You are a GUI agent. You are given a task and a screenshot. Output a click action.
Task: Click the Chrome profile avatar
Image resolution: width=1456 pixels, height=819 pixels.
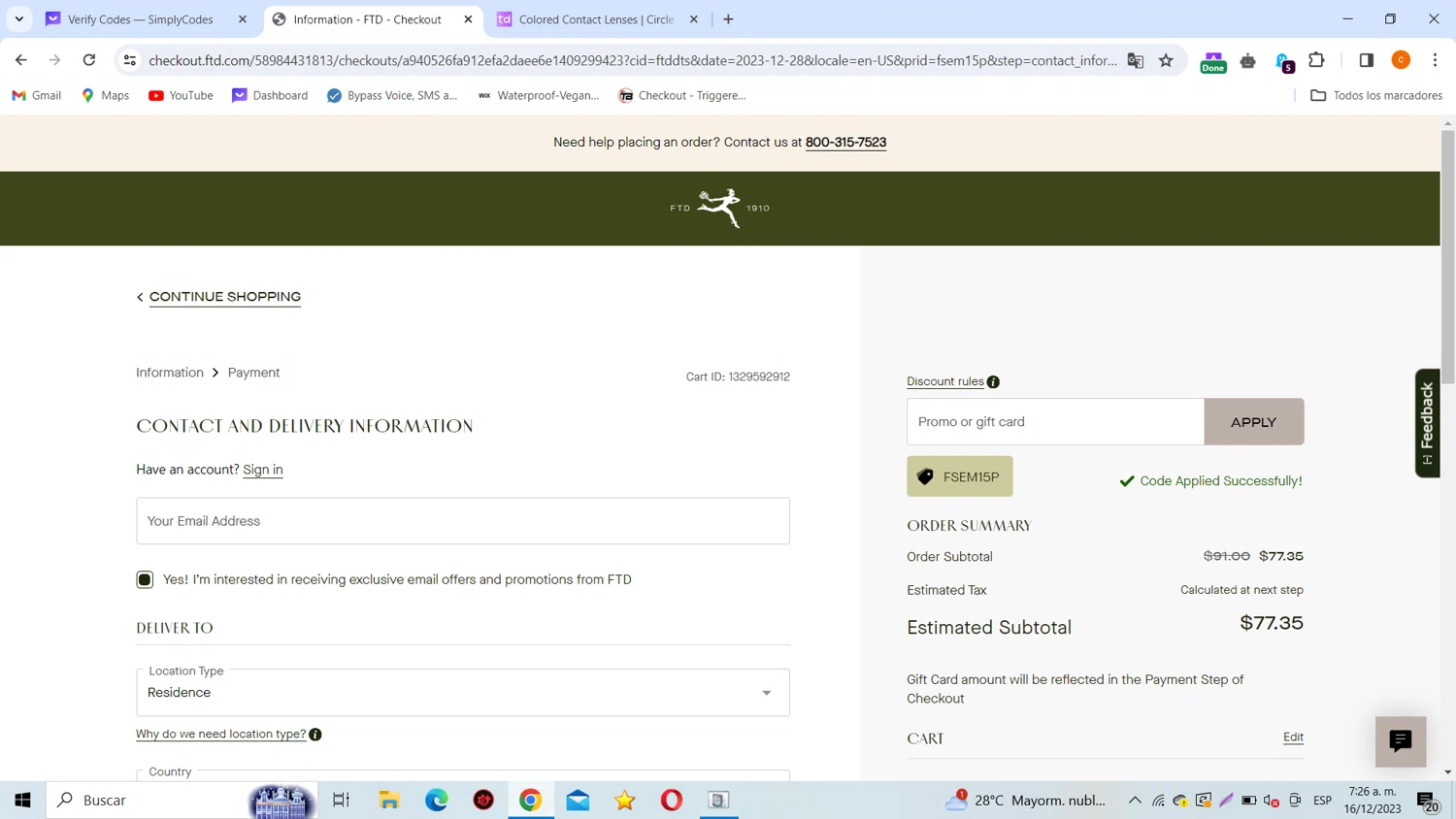coord(1401,60)
